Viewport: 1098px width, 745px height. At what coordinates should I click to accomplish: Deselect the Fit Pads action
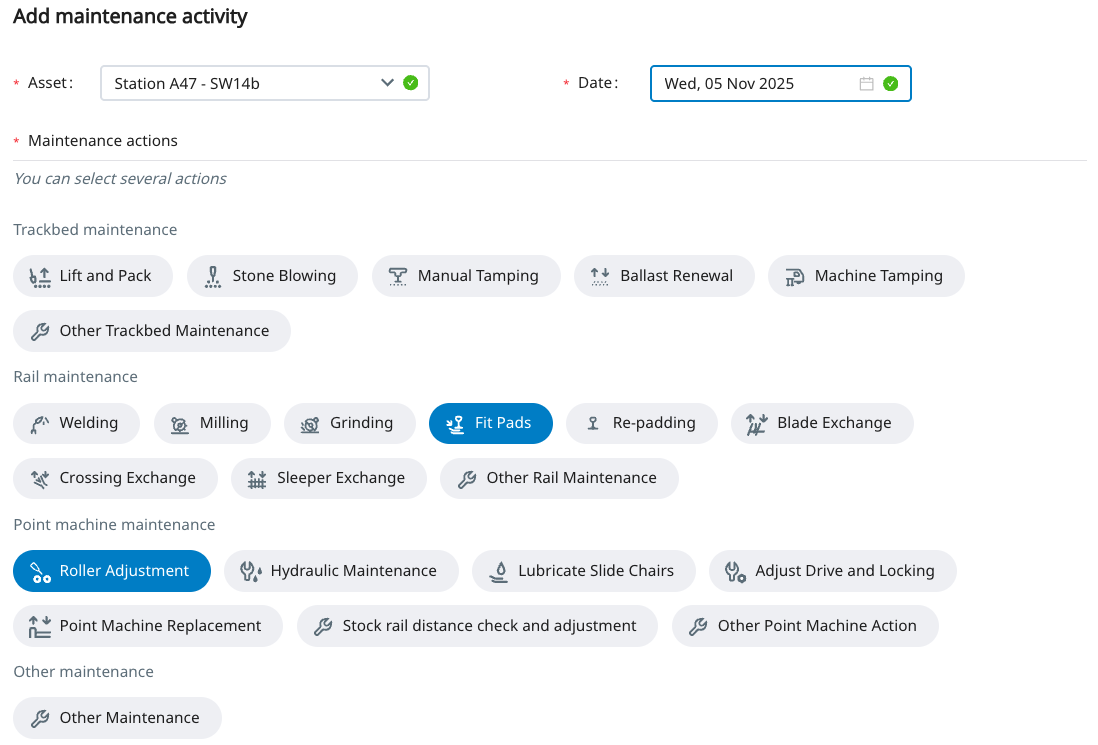490,423
